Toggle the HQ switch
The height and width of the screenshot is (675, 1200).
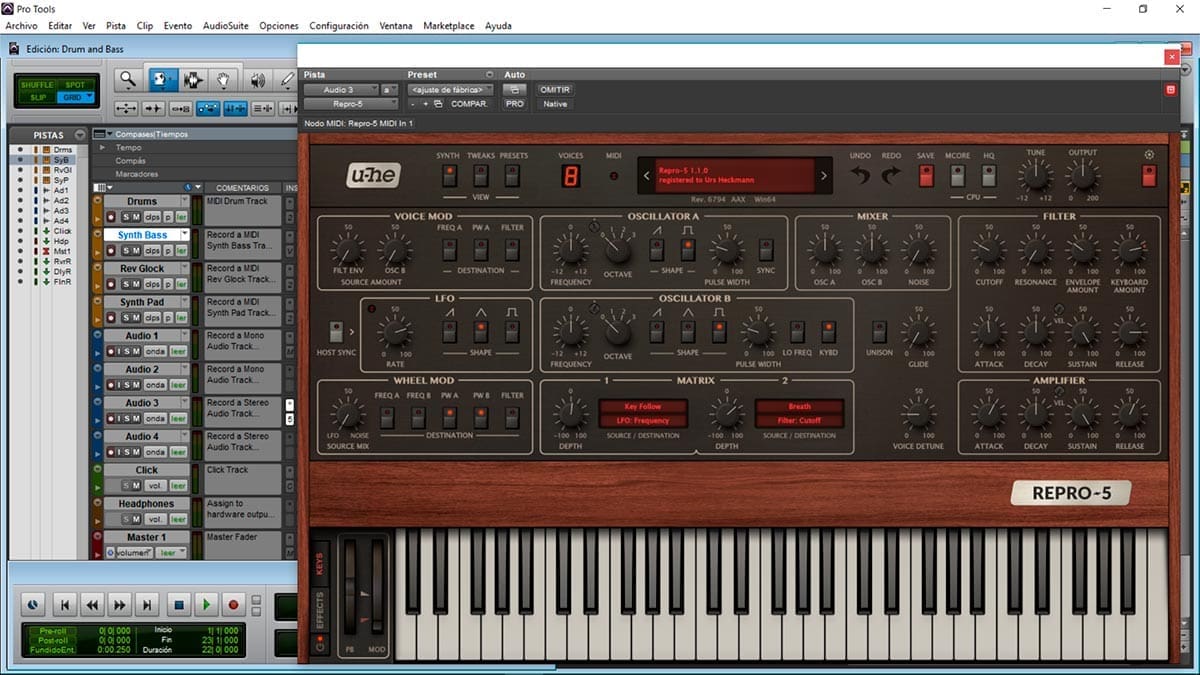pyautogui.click(x=989, y=176)
